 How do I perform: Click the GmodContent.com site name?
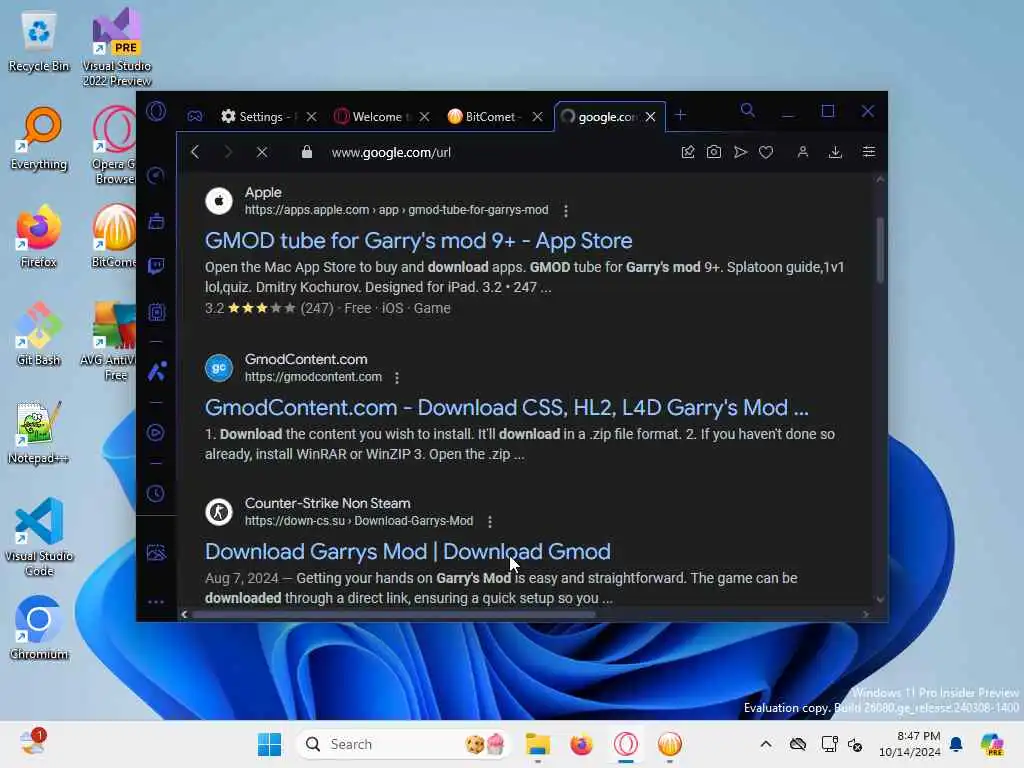pos(306,359)
